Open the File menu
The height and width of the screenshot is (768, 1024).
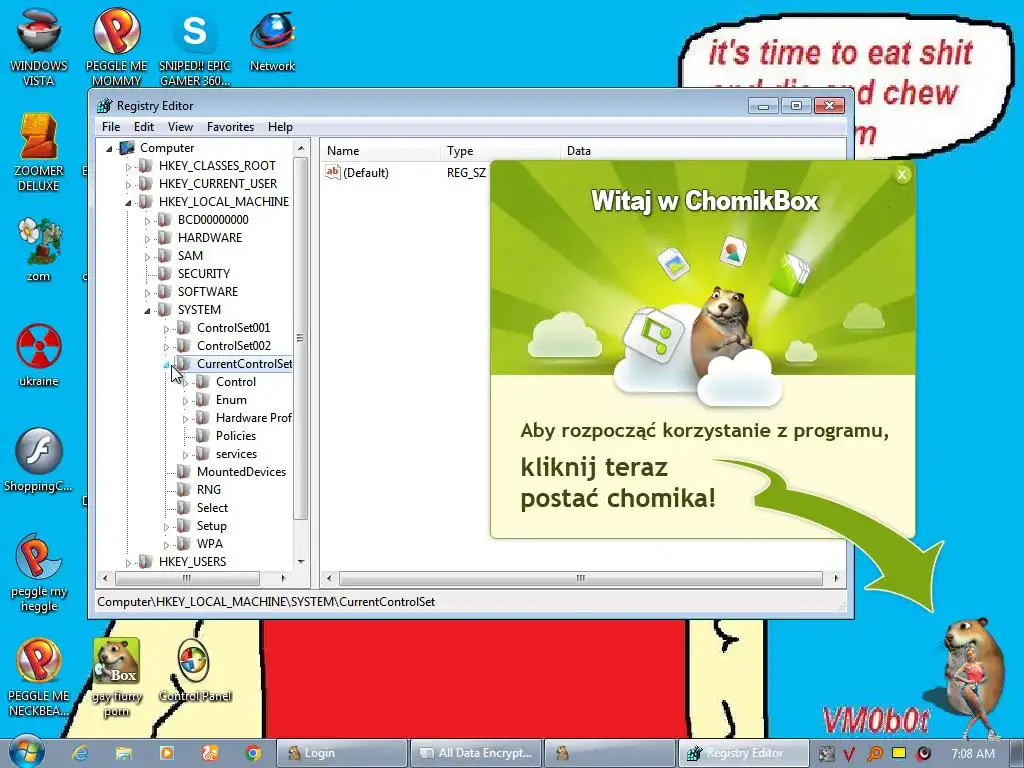111,127
